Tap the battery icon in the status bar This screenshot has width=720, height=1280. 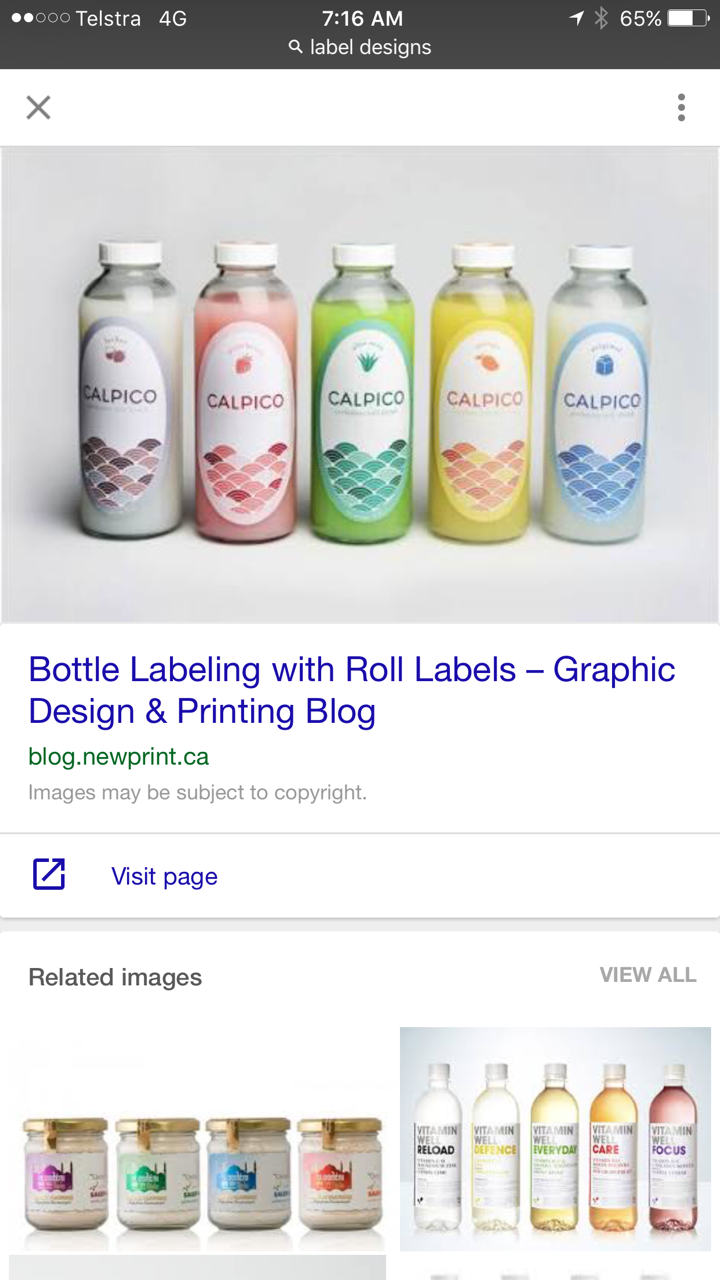[x=688, y=18]
